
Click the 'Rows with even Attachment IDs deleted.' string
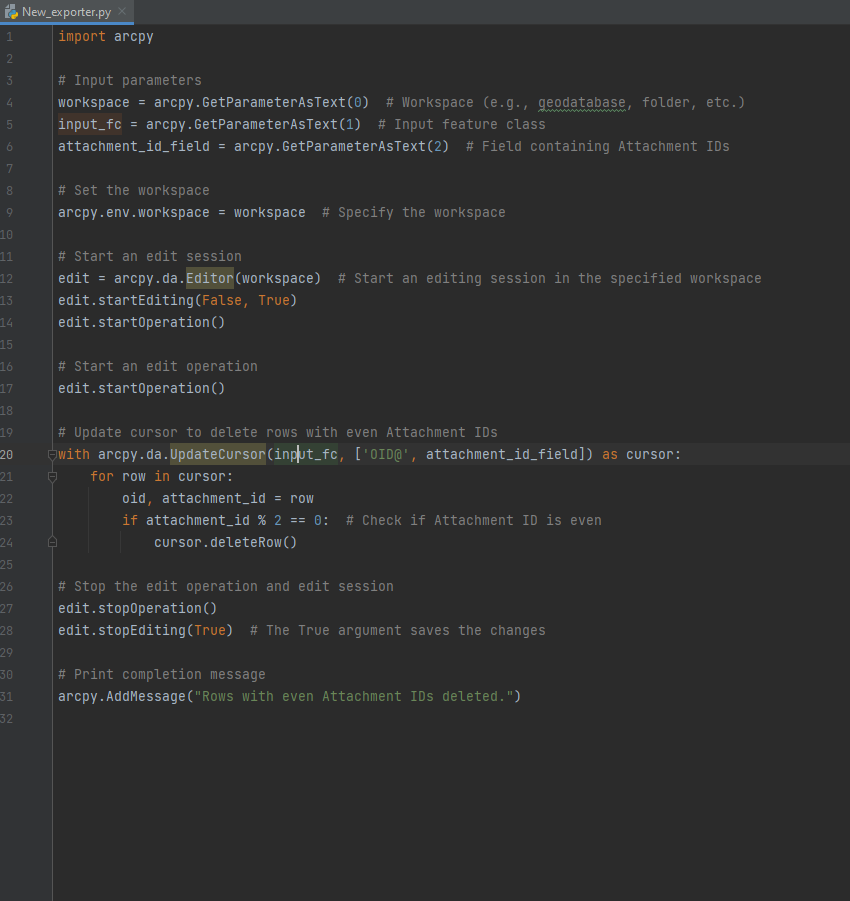point(354,696)
